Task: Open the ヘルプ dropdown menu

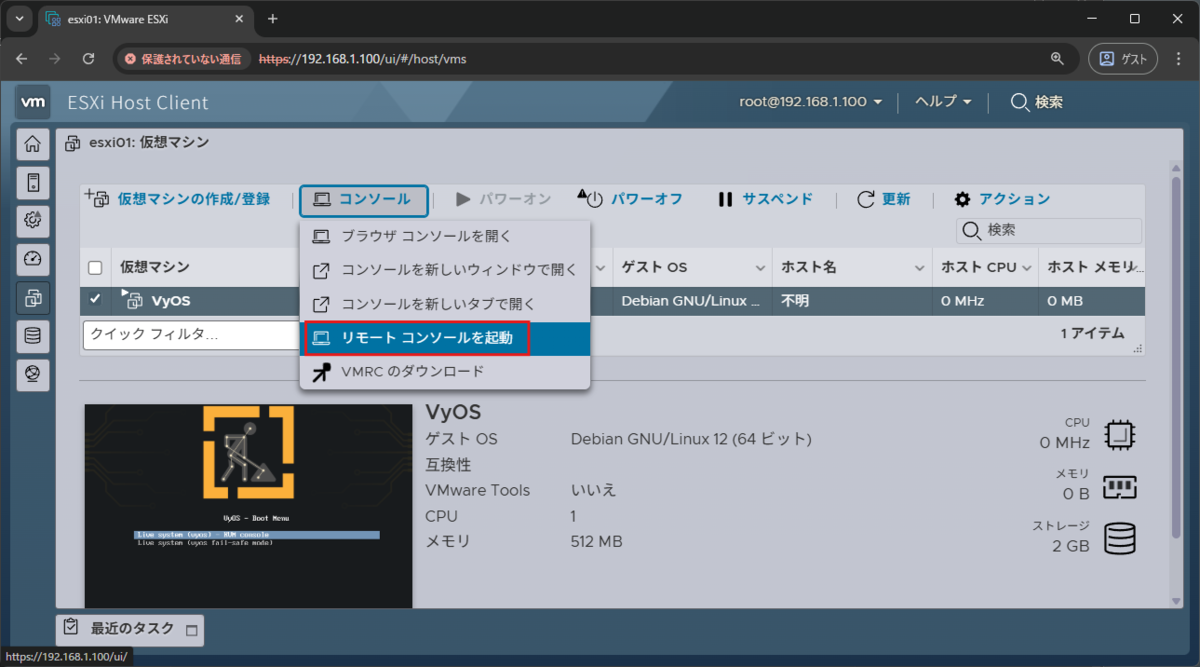Action: (944, 102)
